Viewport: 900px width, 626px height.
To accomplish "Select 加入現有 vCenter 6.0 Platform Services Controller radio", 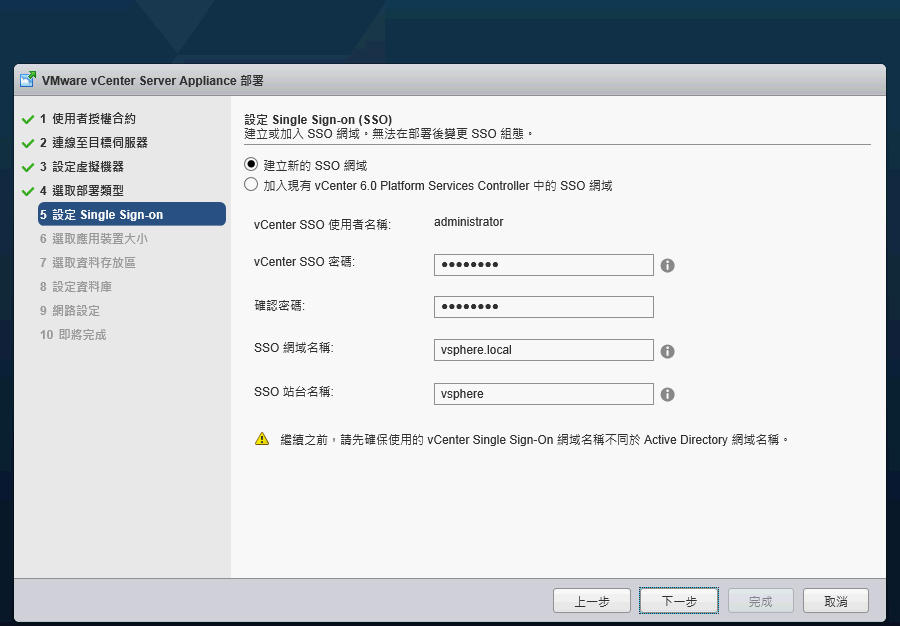I will 251,184.
